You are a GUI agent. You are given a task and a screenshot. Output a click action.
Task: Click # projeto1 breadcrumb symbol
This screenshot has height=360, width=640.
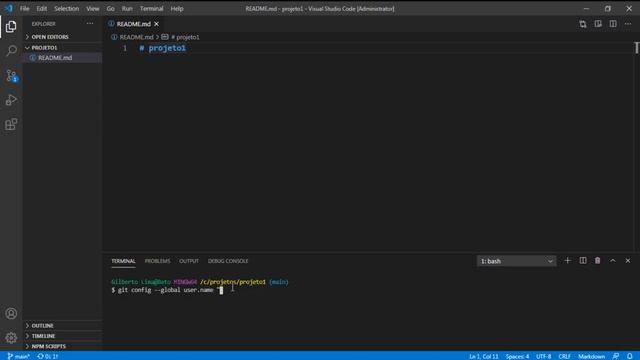tap(185, 37)
